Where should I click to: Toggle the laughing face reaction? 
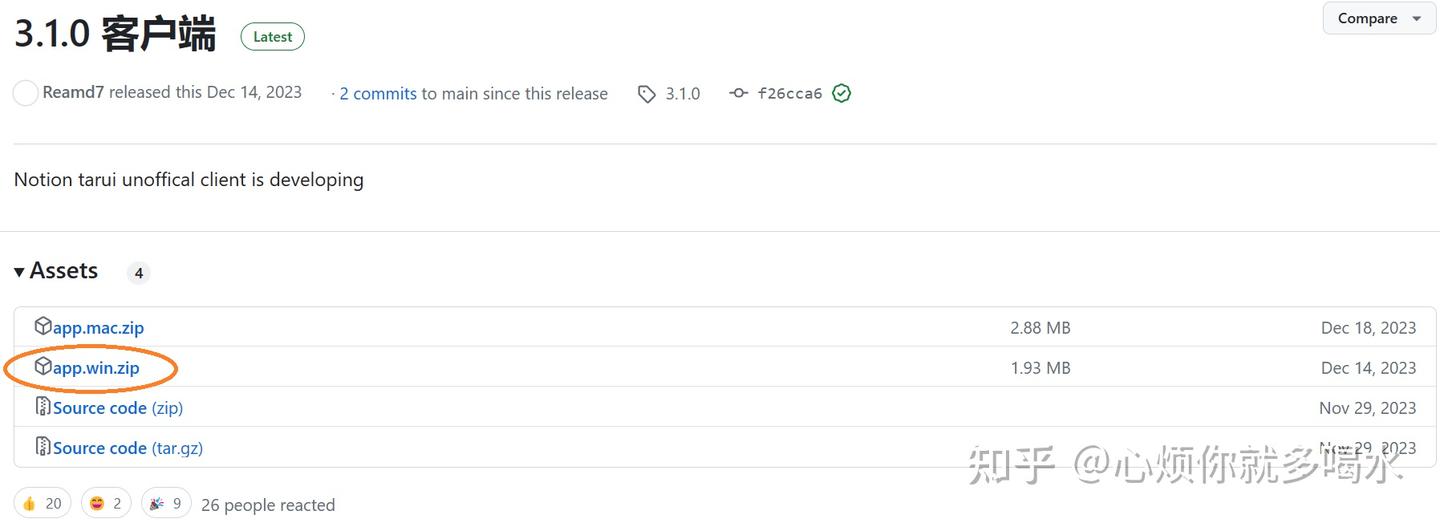[x=106, y=503]
